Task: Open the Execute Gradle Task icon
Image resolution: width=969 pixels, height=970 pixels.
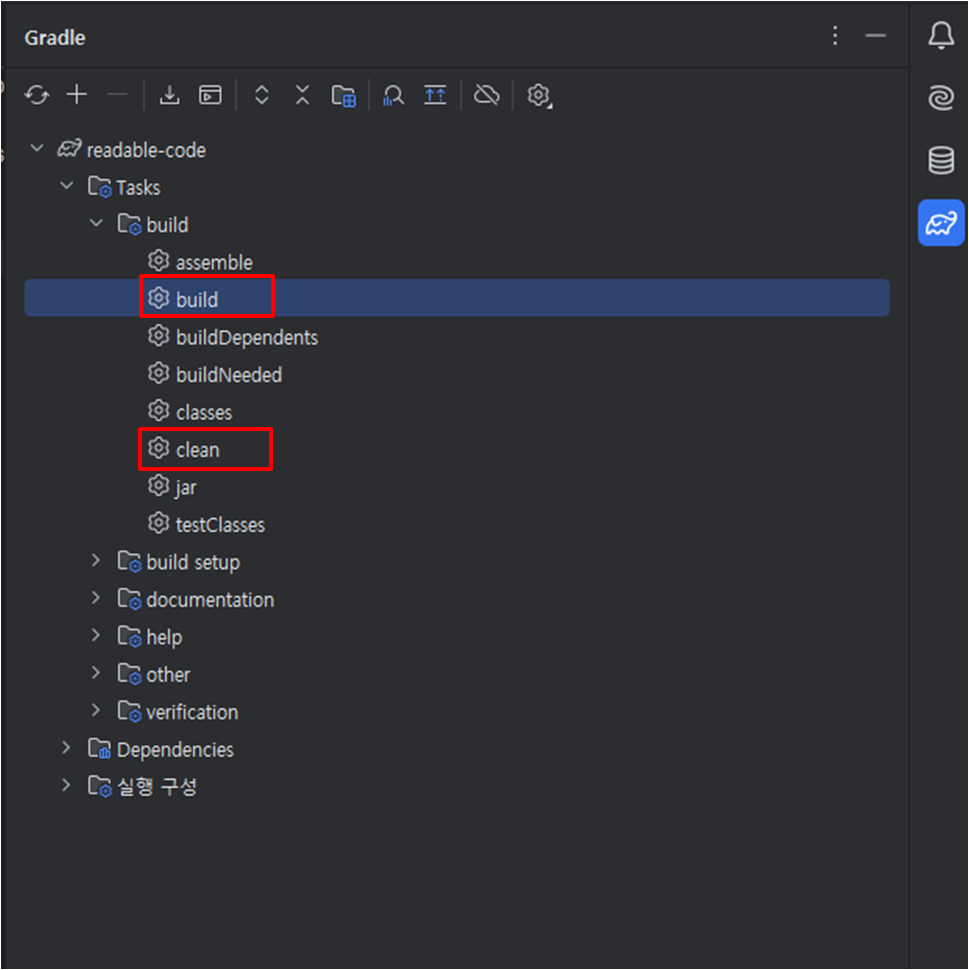Action: 210,95
